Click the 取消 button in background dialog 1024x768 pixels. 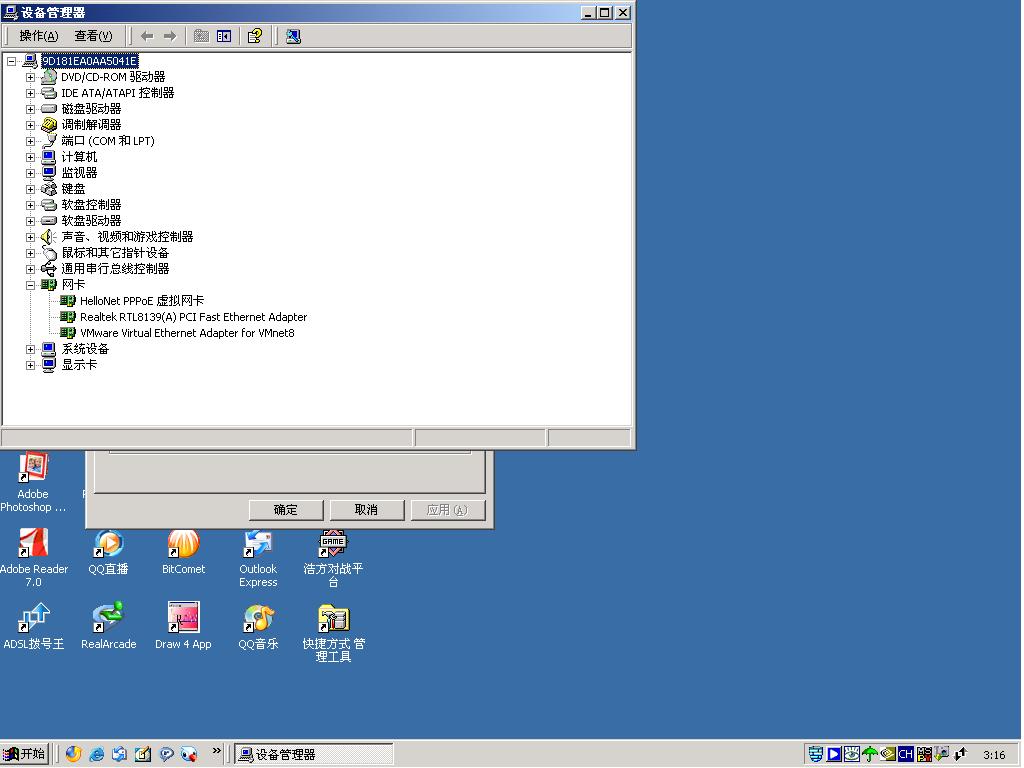366,510
